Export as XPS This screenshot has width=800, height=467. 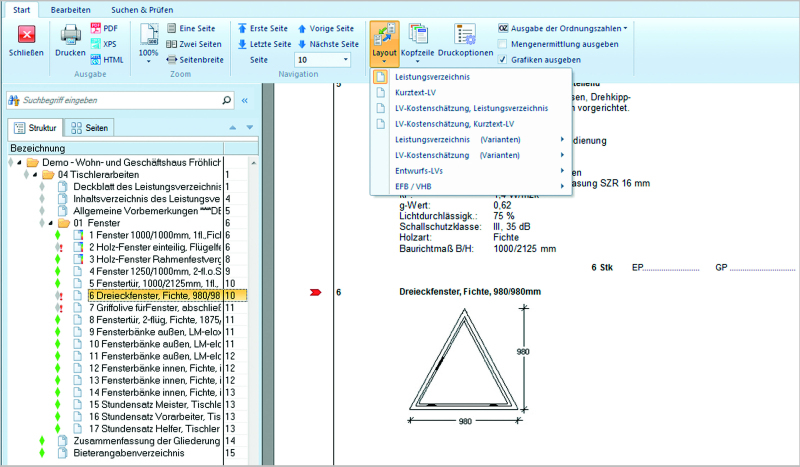(x=104, y=44)
